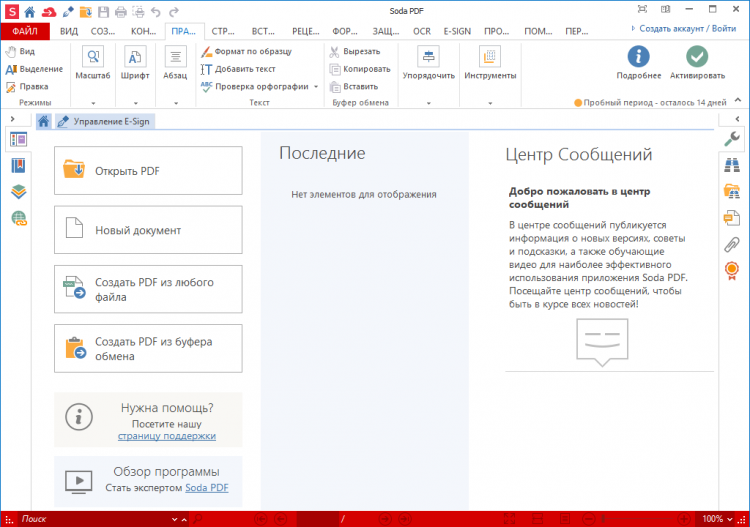Click the wrench properties icon on right sidebar

tap(732, 139)
